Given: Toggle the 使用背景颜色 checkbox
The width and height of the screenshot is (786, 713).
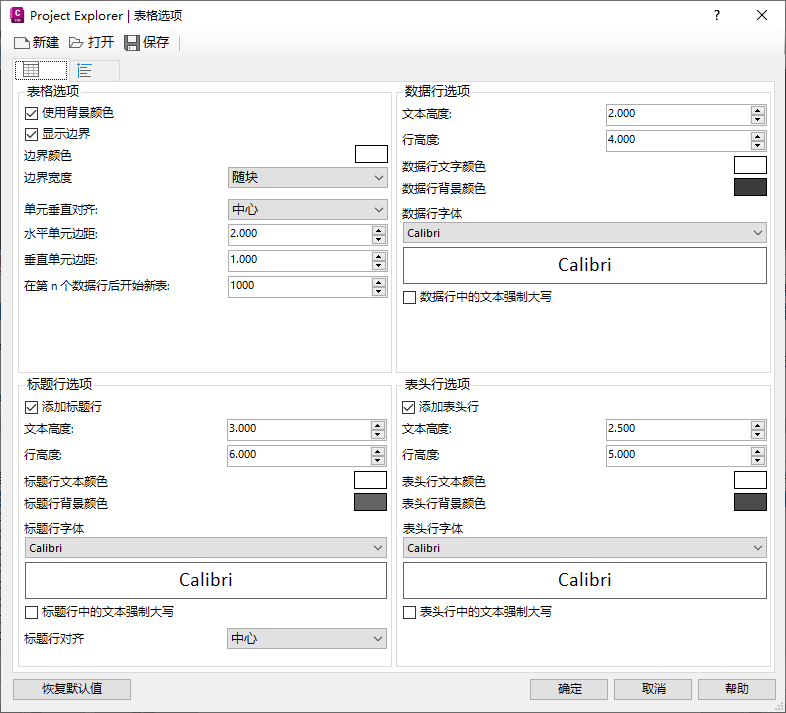Looking at the screenshot, I should (x=31, y=114).
